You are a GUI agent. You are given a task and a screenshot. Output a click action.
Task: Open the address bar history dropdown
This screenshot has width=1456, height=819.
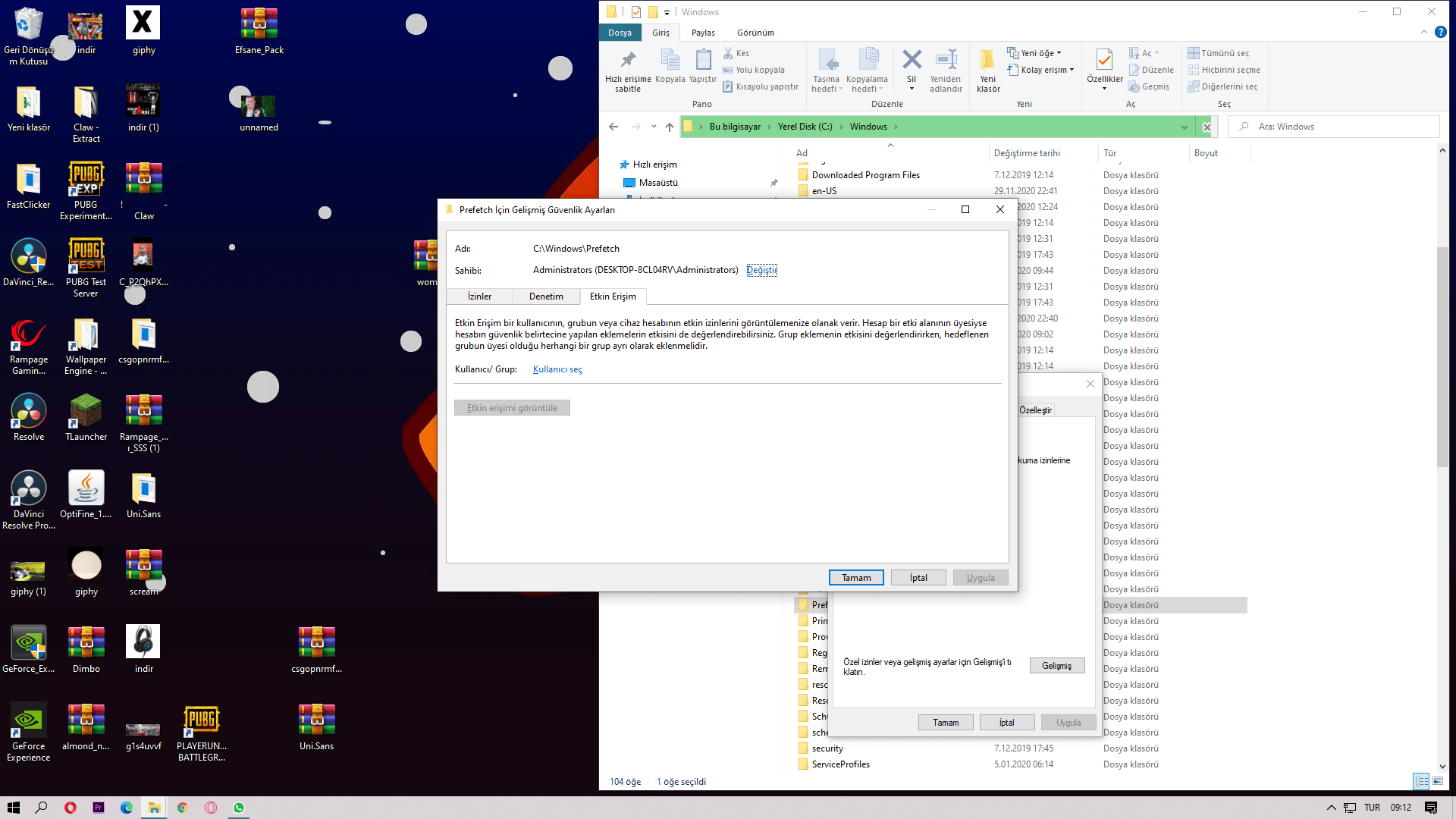pyautogui.click(x=1184, y=127)
